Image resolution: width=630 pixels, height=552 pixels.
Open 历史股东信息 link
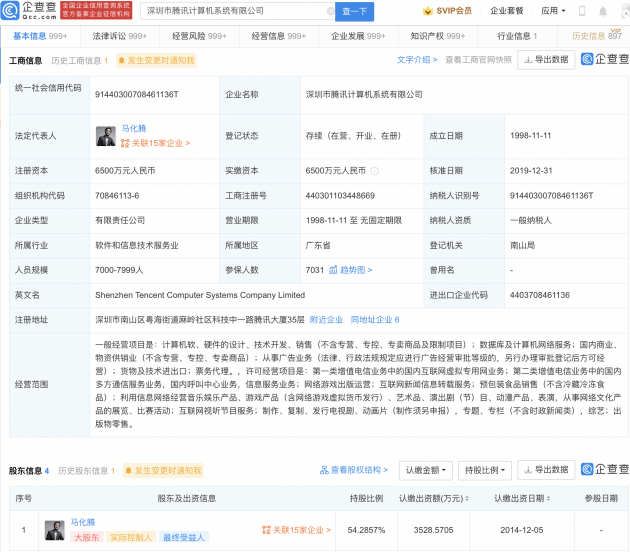pyautogui.click(x=86, y=471)
